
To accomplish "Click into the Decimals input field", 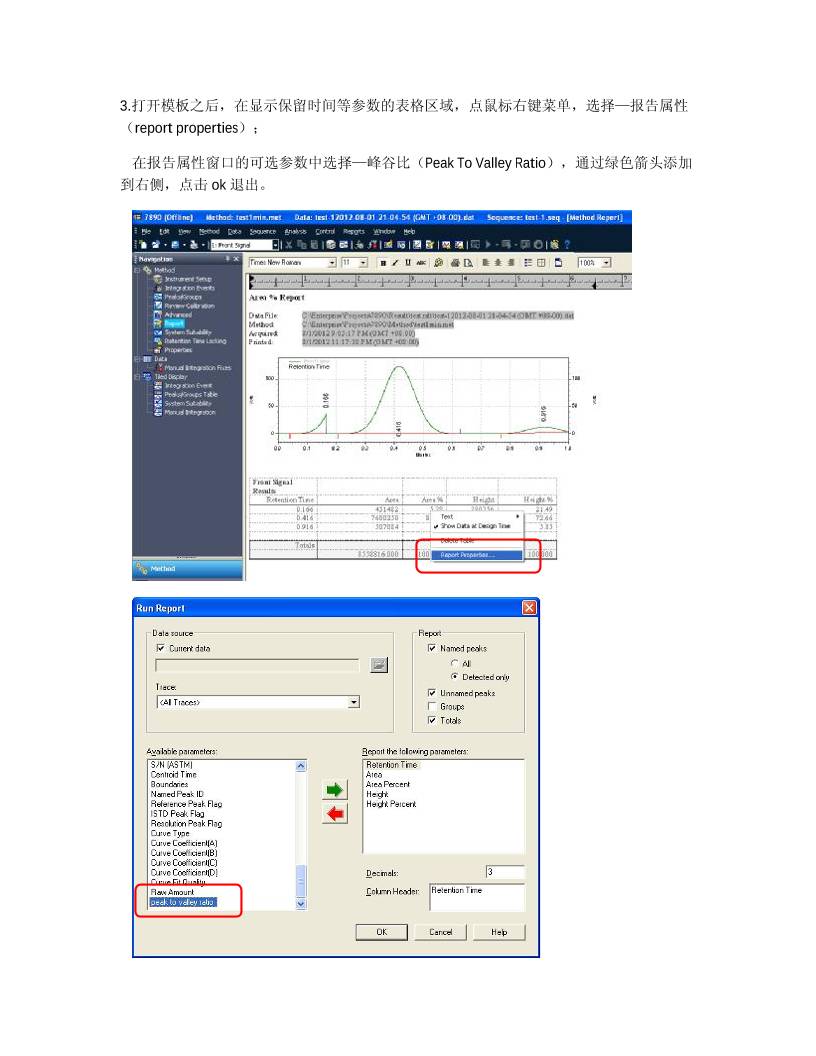I will (504, 872).
